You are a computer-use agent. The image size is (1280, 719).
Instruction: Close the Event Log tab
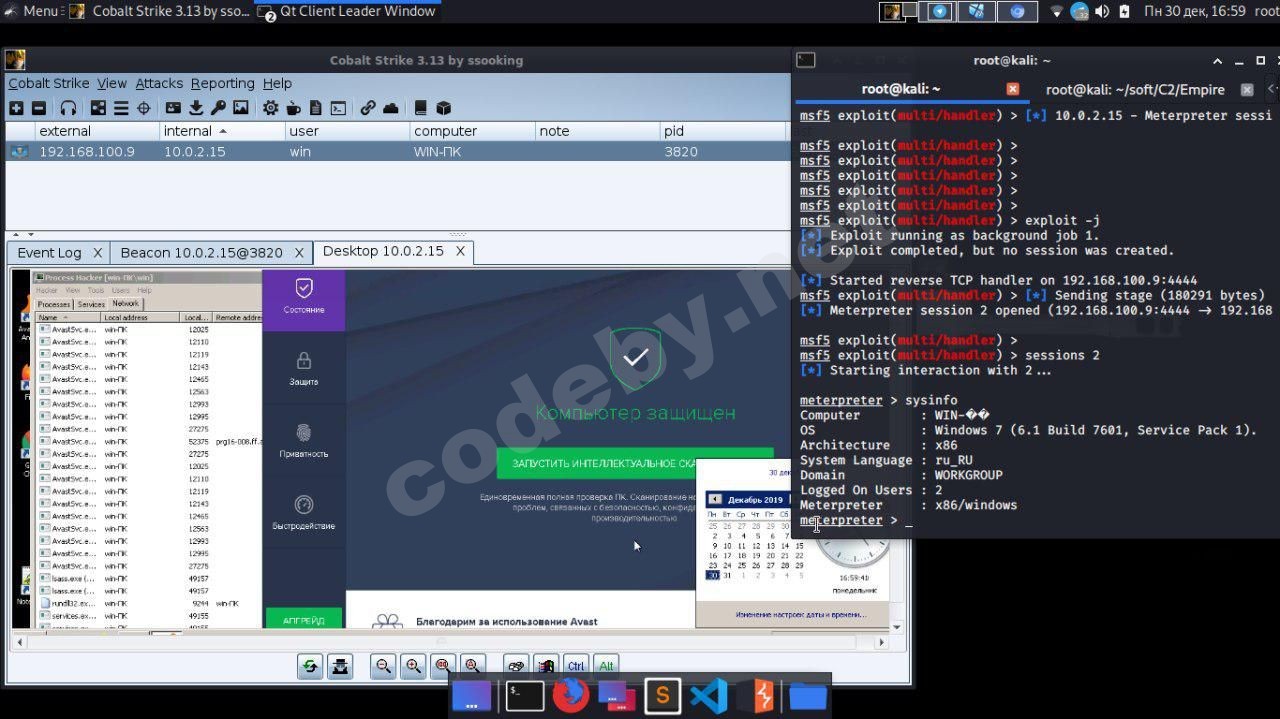click(x=97, y=252)
